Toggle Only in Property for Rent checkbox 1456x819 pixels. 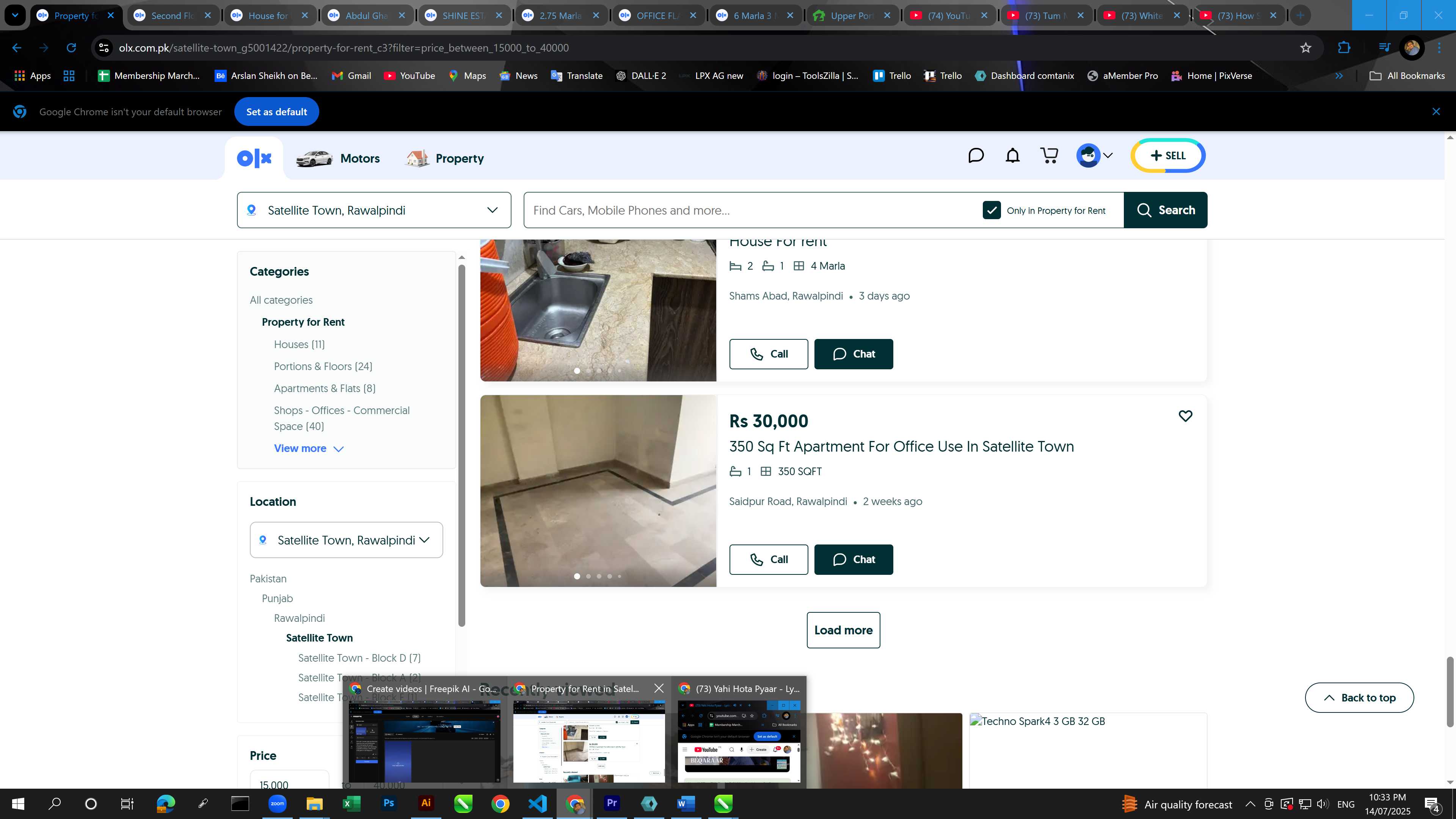992,210
